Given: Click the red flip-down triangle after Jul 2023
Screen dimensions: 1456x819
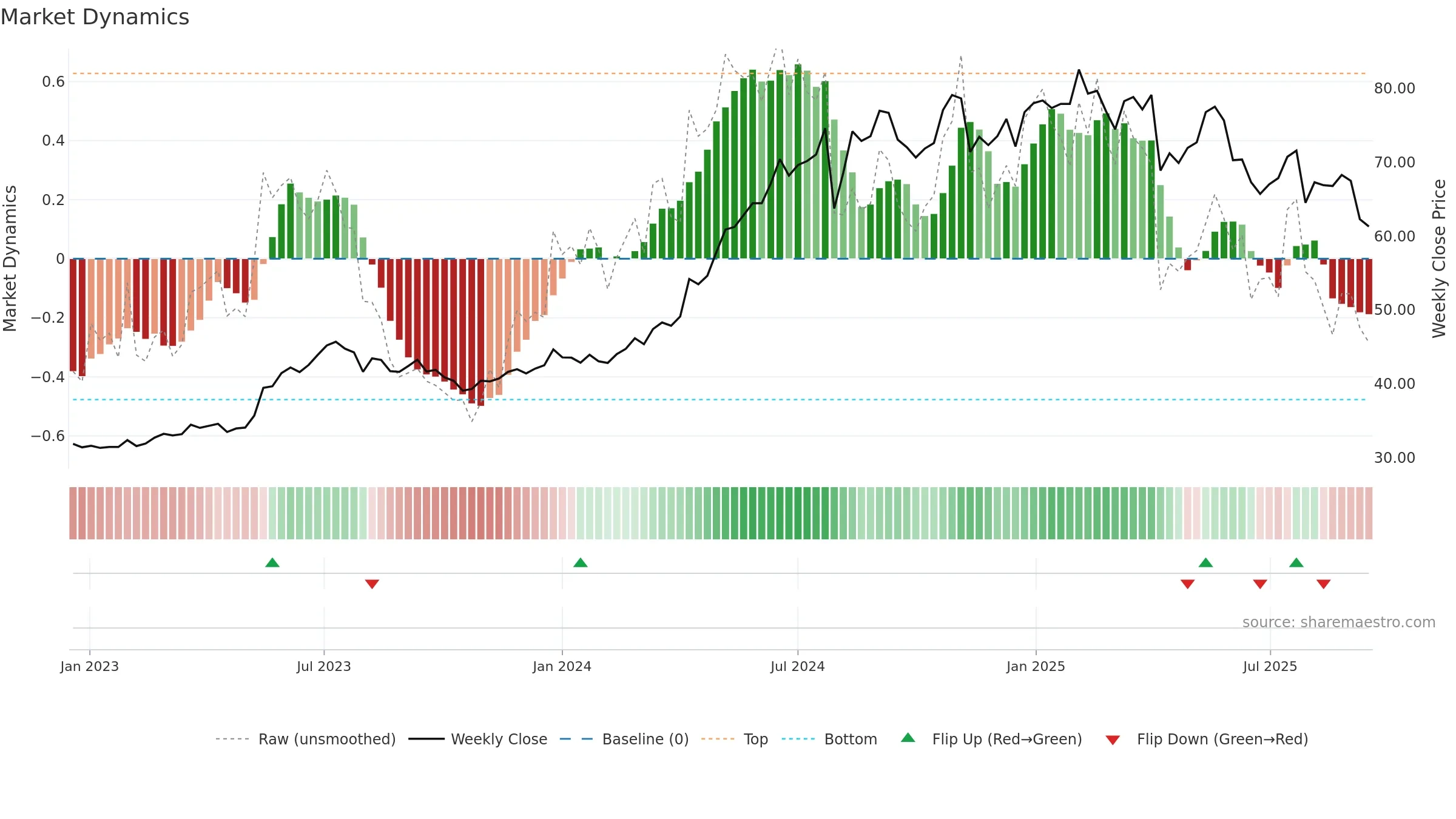Looking at the screenshot, I should [x=372, y=584].
